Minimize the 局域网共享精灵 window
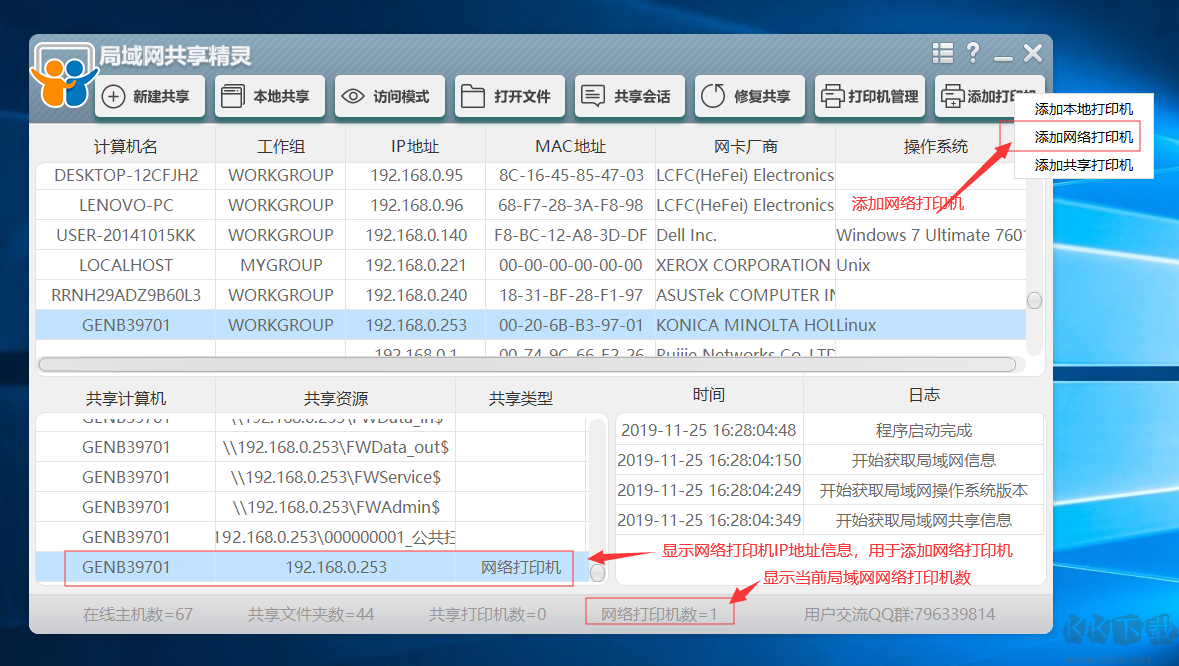This screenshot has height=666, width=1179. [x=1003, y=57]
